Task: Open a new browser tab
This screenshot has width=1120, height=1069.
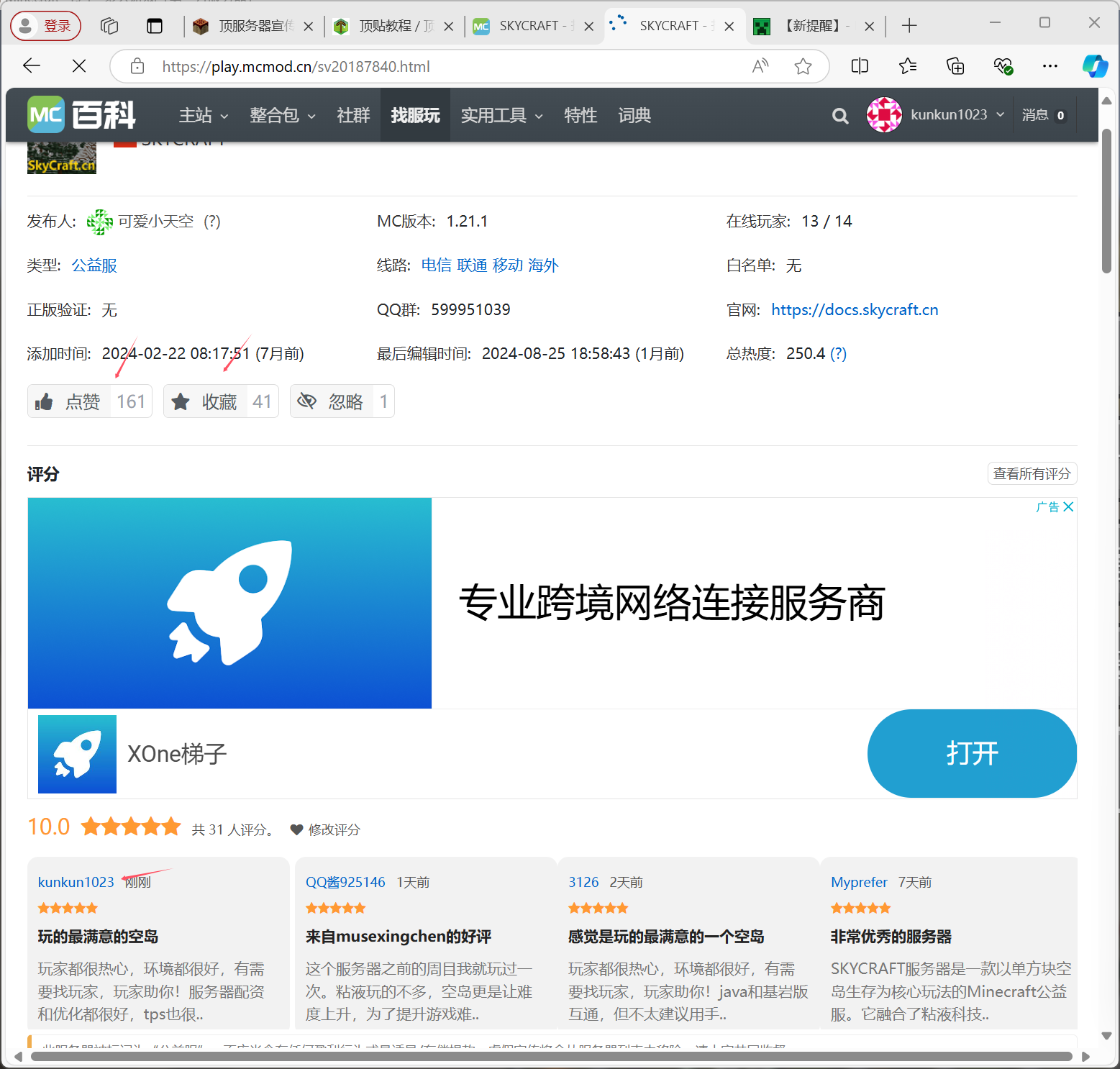Action: [x=909, y=26]
